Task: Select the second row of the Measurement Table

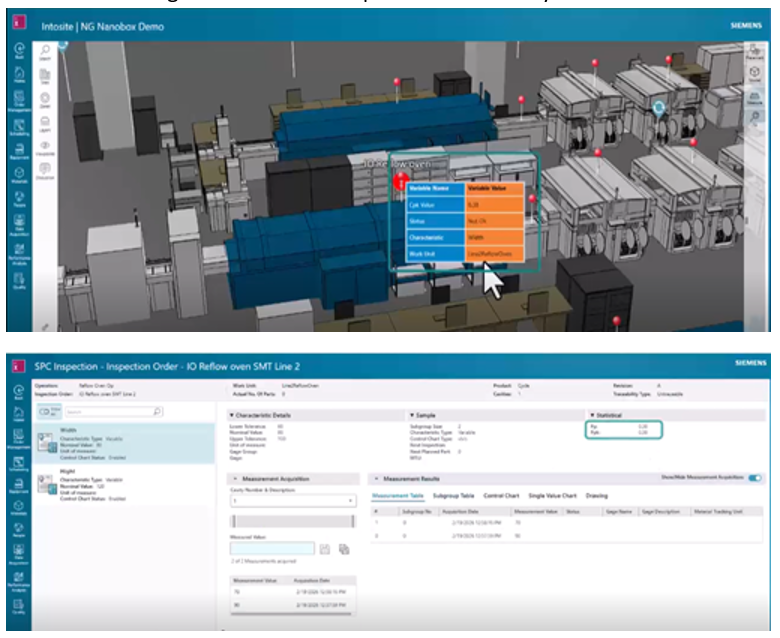Action: click(567, 536)
